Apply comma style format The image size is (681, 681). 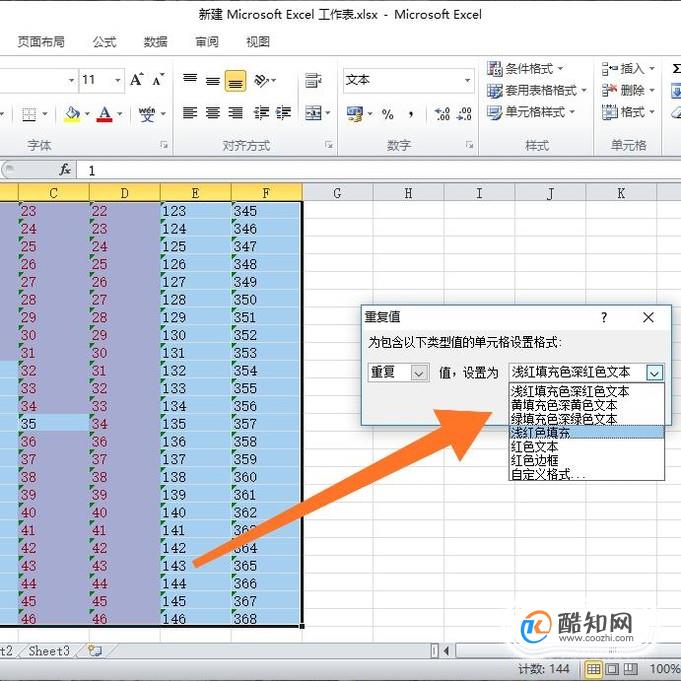(x=410, y=114)
